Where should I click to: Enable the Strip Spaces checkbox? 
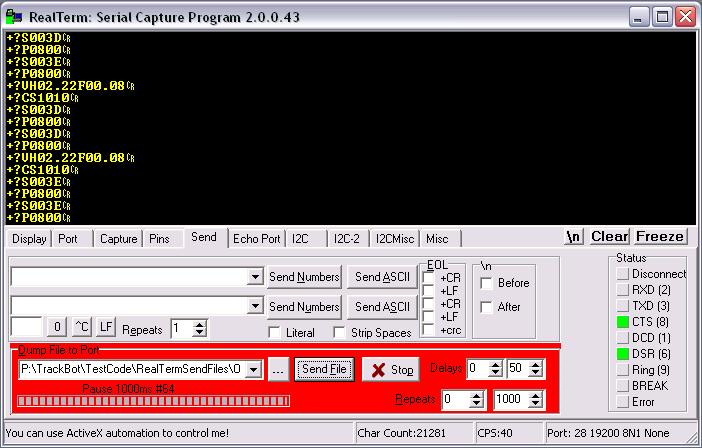340,332
